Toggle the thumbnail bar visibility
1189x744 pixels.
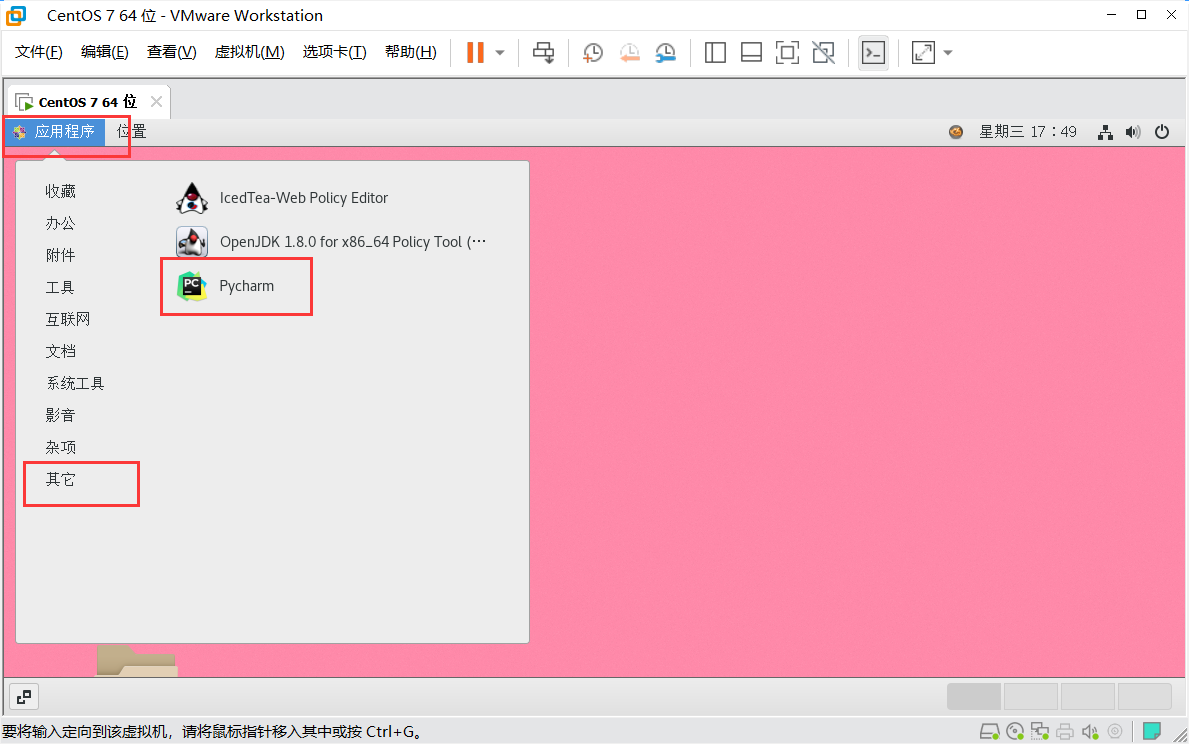(751, 52)
